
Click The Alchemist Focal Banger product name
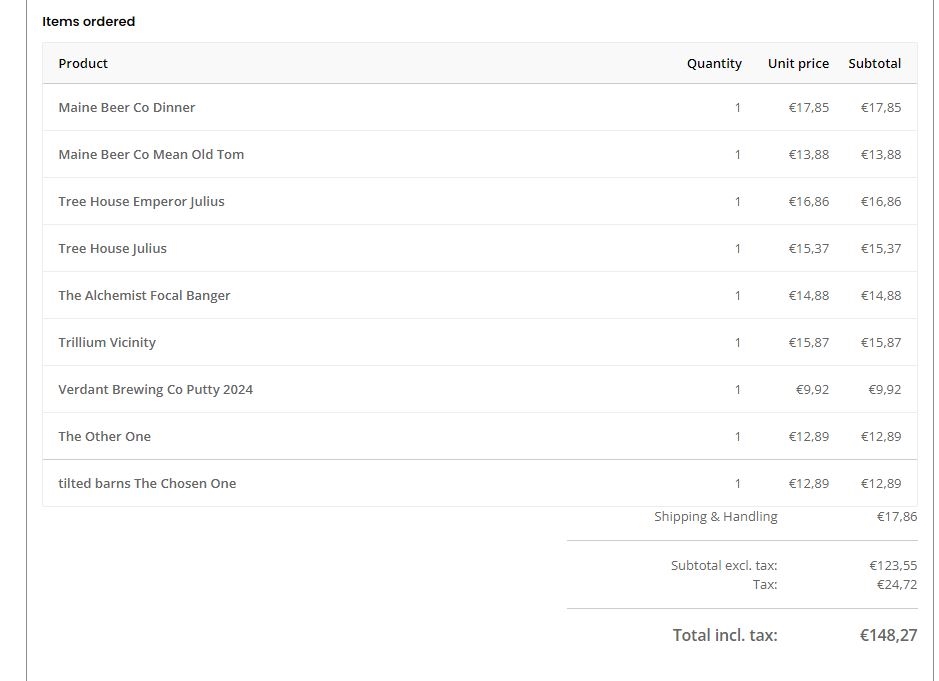(144, 295)
